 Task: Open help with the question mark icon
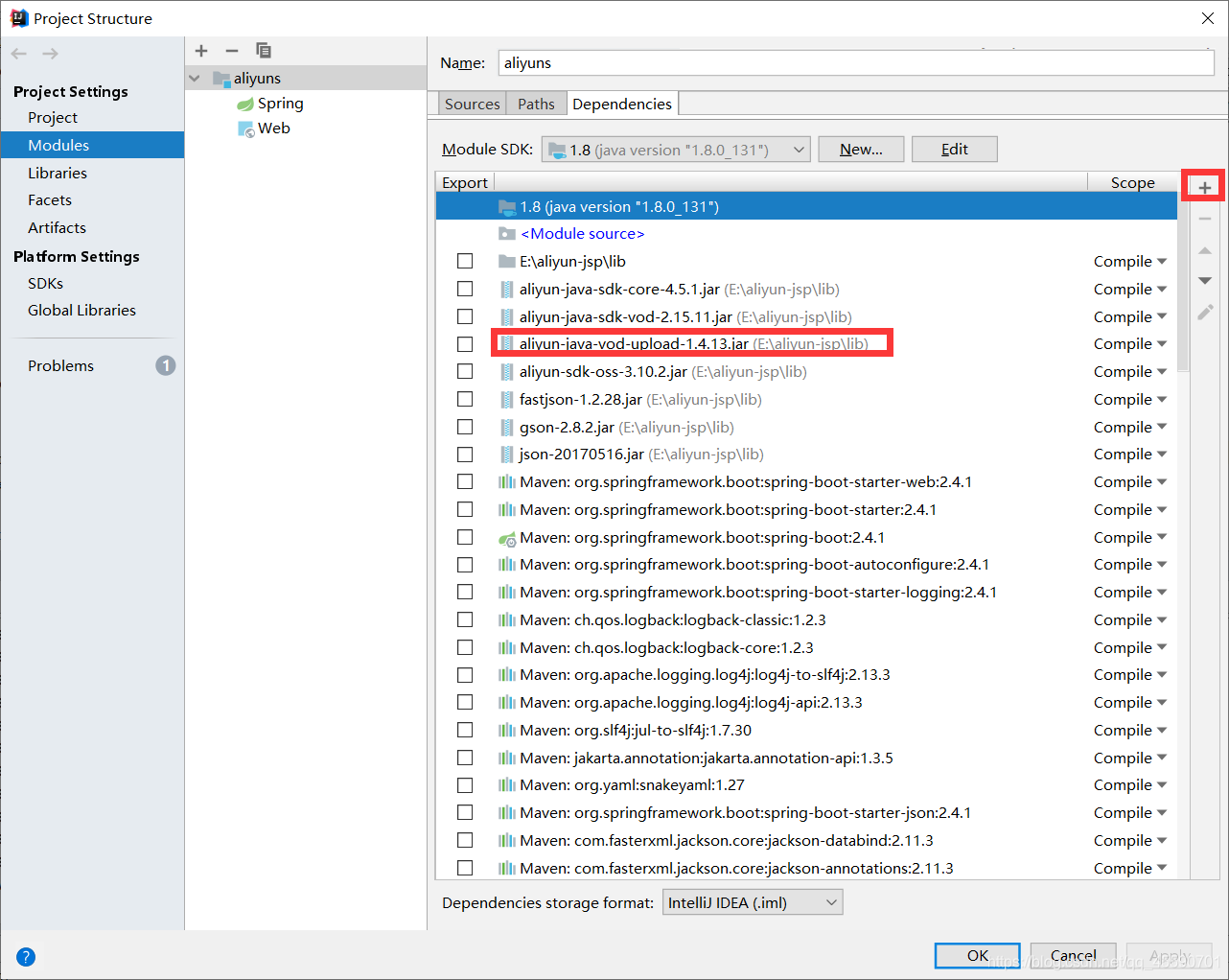point(26,956)
